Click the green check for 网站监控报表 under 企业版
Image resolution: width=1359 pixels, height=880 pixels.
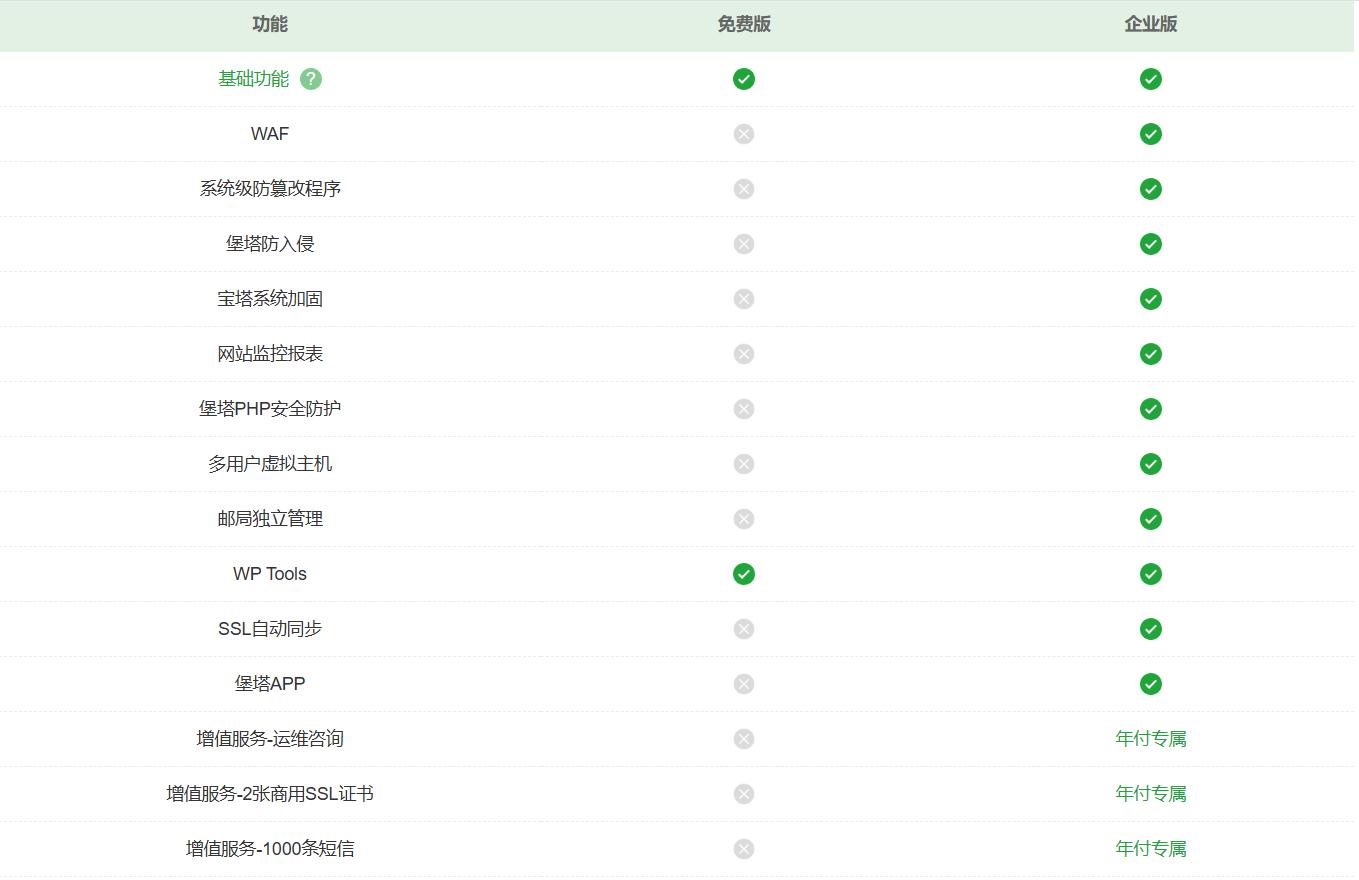1150,354
